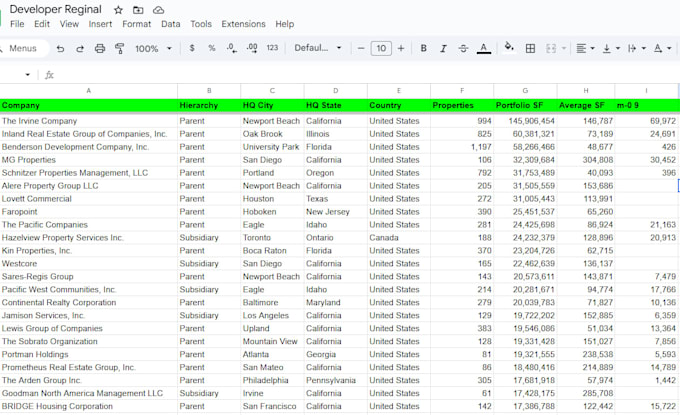Open the fill color picker
680x415 pixels.
pyautogui.click(x=509, y=47)
